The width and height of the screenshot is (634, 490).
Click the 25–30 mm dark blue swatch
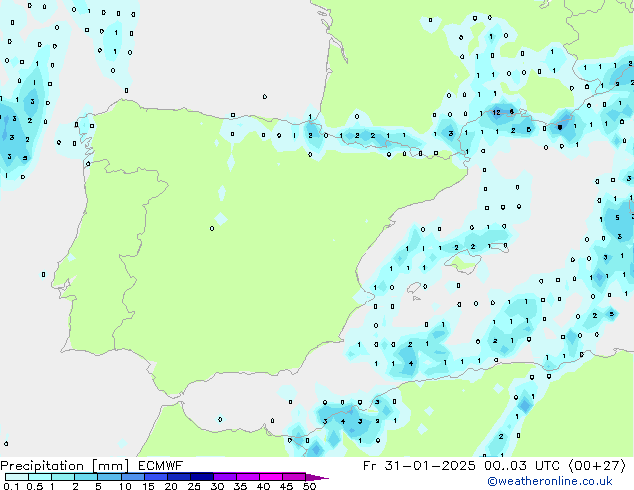(x=201, y=477)
